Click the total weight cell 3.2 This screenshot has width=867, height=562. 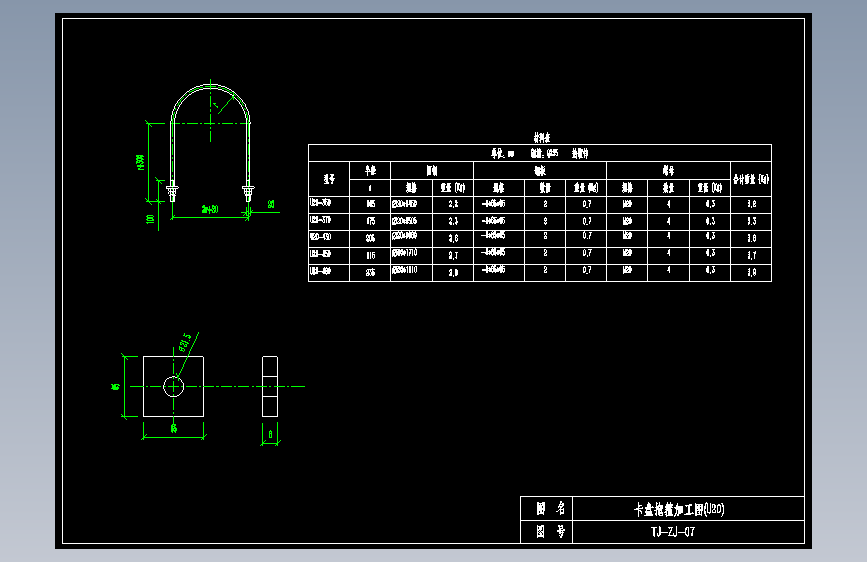click(x=751, y=204)
